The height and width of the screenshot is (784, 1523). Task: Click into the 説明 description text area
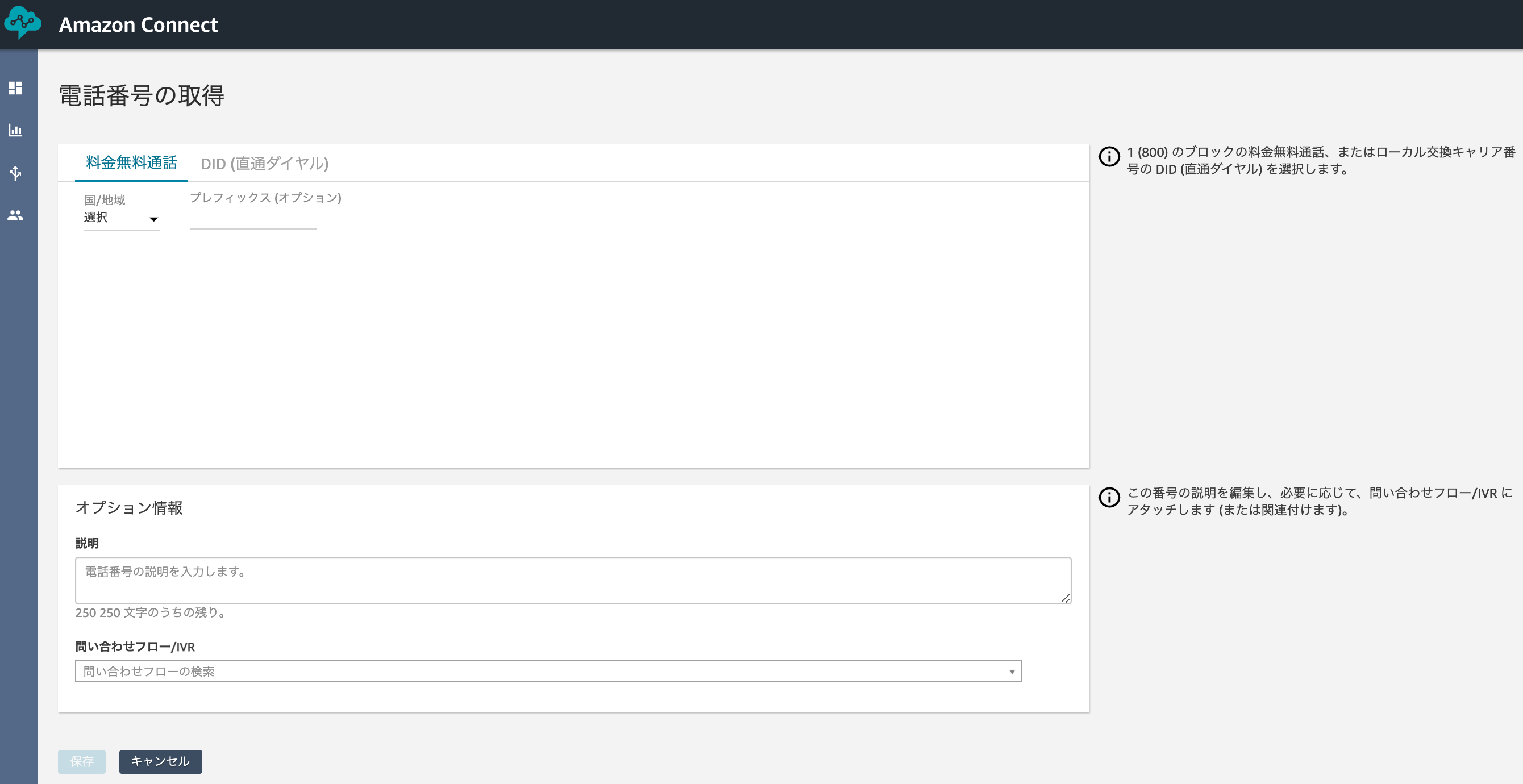point(573,580)
